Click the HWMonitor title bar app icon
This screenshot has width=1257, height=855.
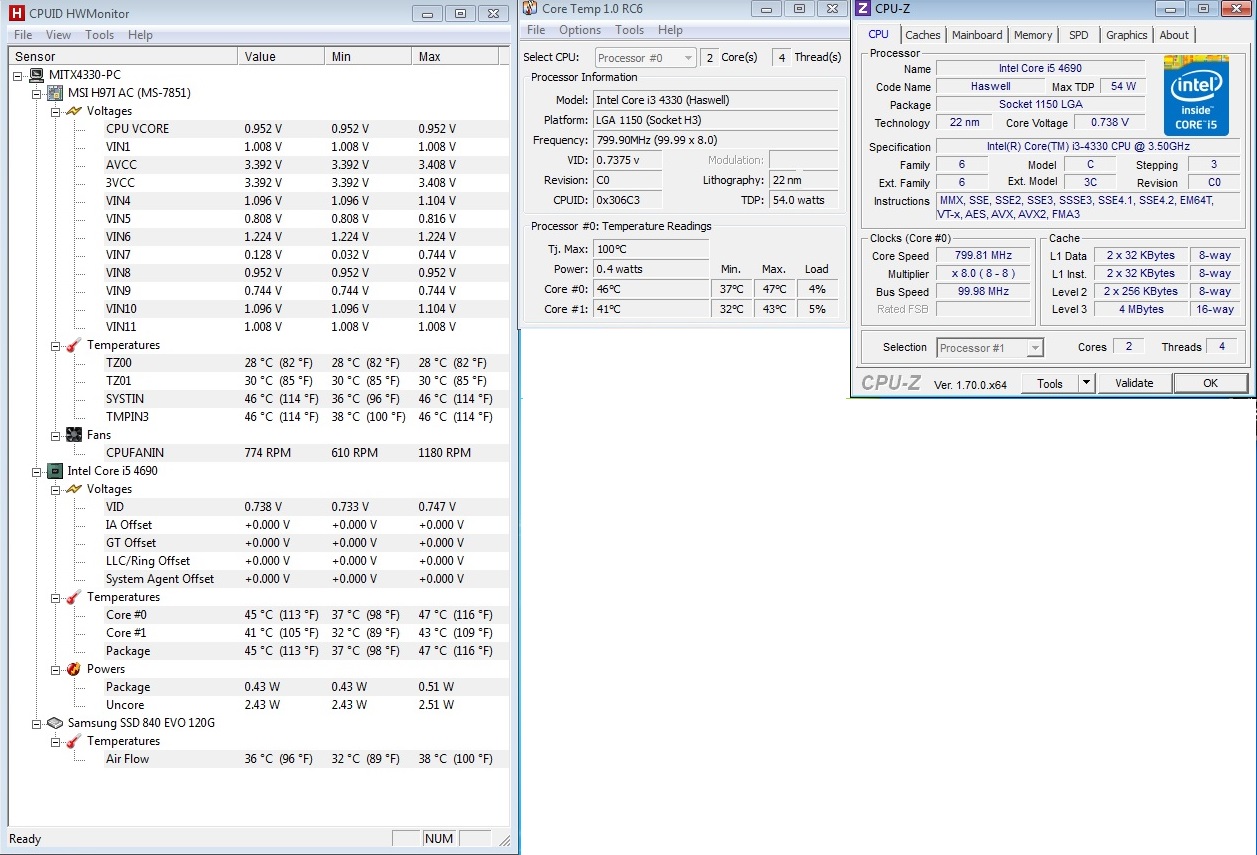[16, 14]
